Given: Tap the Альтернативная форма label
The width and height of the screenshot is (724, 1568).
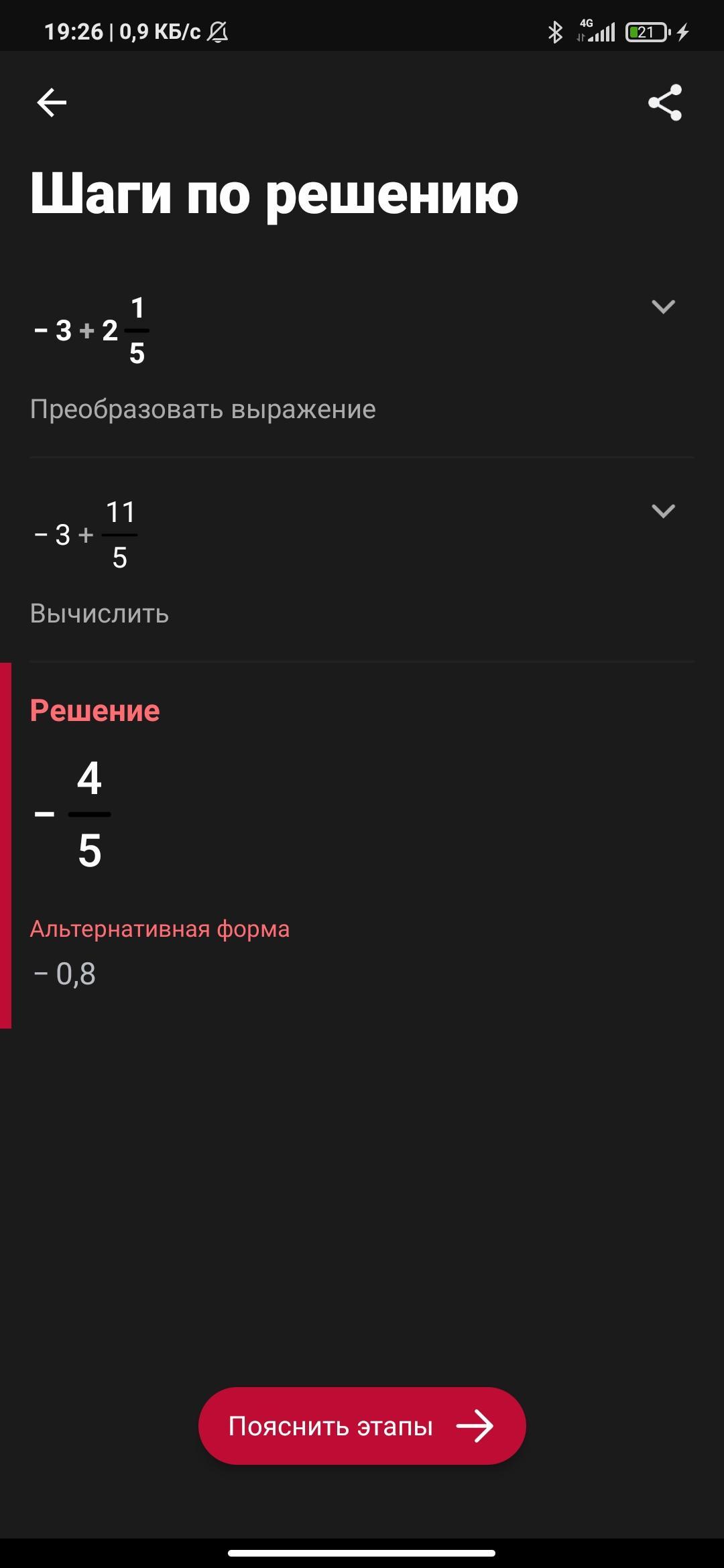Looking at the screenshot, I should click(160, 929).
